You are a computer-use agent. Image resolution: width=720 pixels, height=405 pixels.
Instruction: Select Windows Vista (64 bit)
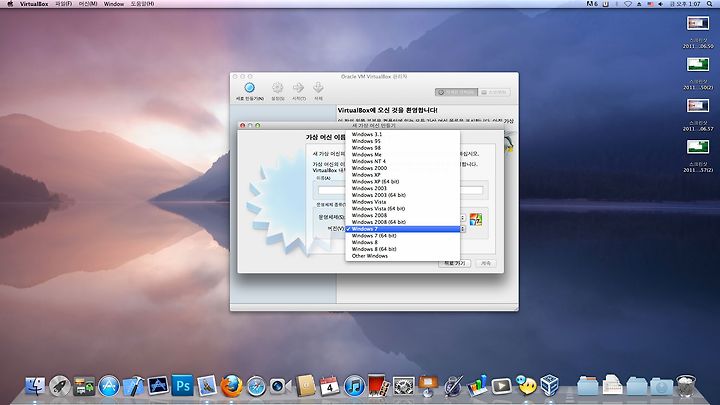point(402,208)
